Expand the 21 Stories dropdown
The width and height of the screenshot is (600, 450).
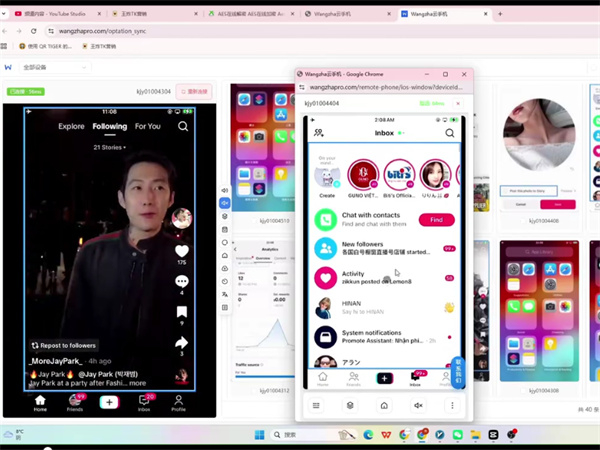109,147
